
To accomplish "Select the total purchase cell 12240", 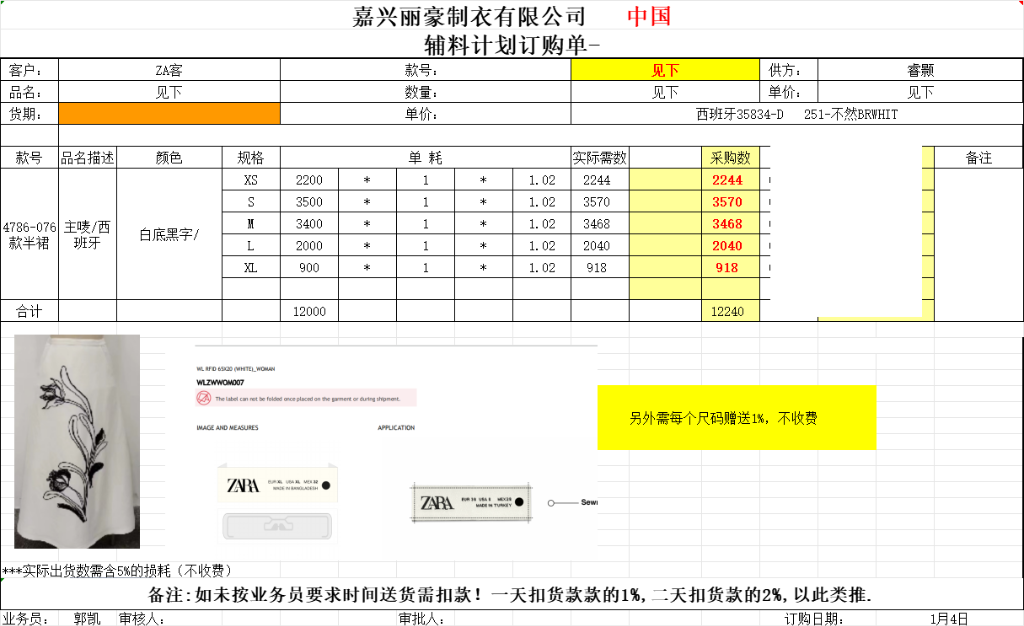I will 727,311.
